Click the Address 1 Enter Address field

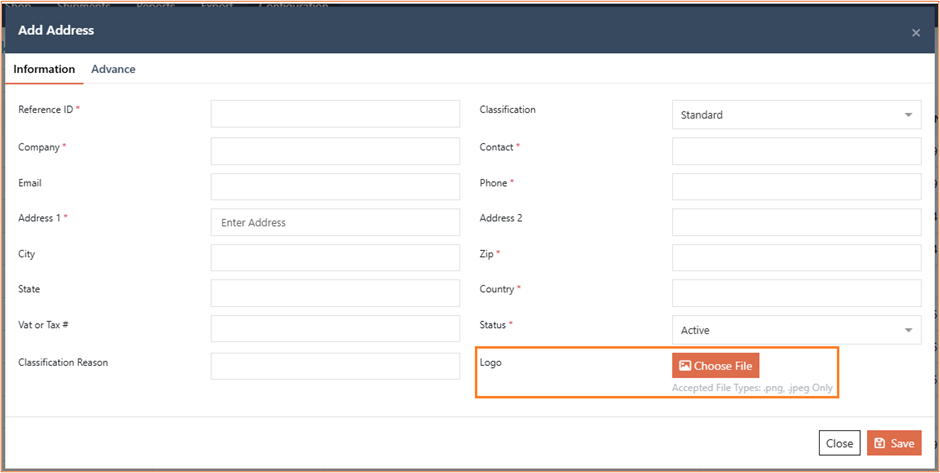click(335, 222)
